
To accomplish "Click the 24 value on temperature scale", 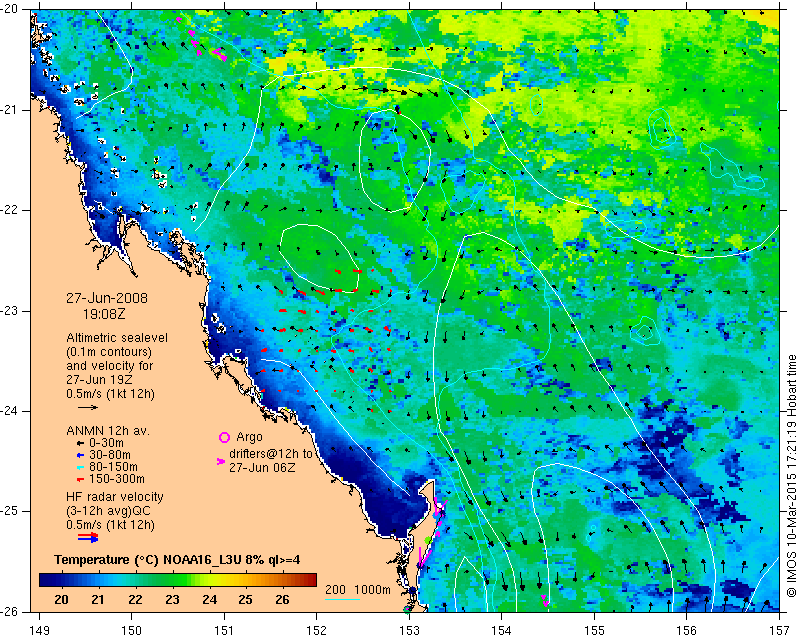I will 209,600.
